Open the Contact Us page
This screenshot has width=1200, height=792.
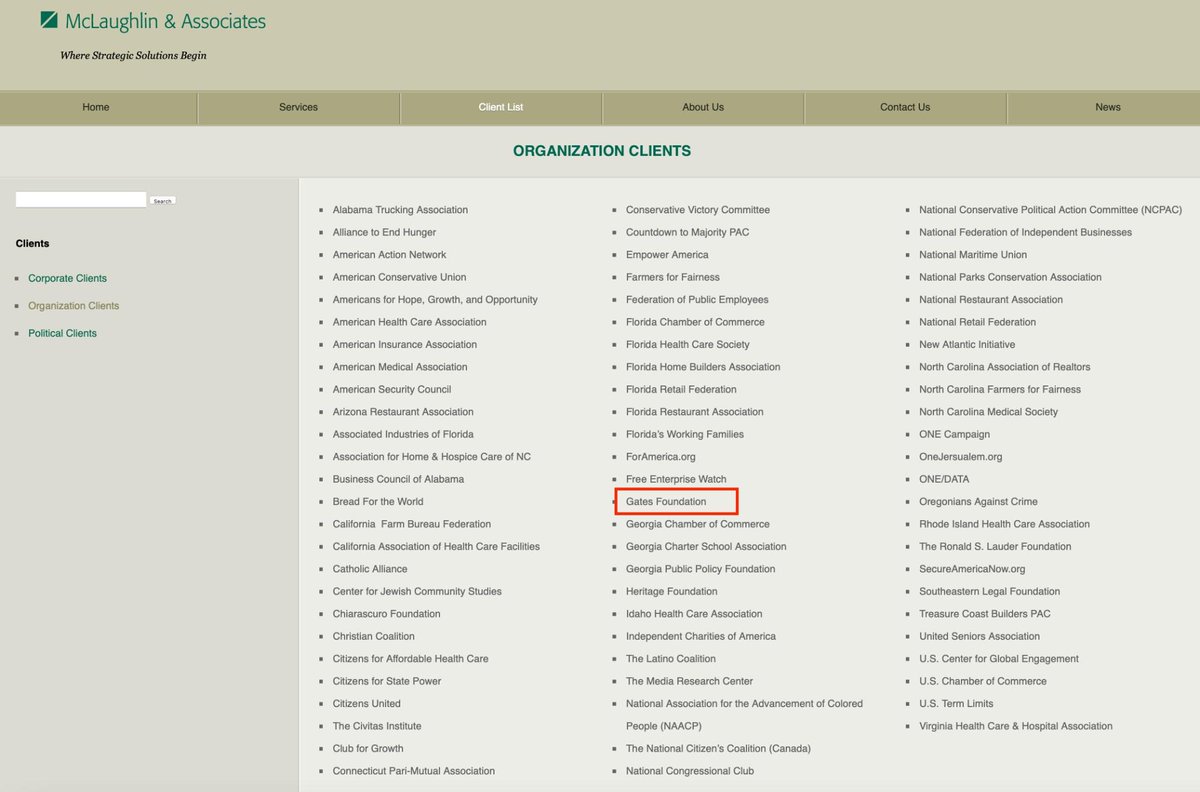tap(905, 107)
